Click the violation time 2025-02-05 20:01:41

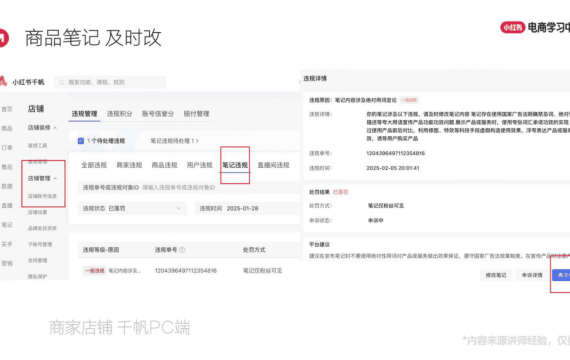393,168
